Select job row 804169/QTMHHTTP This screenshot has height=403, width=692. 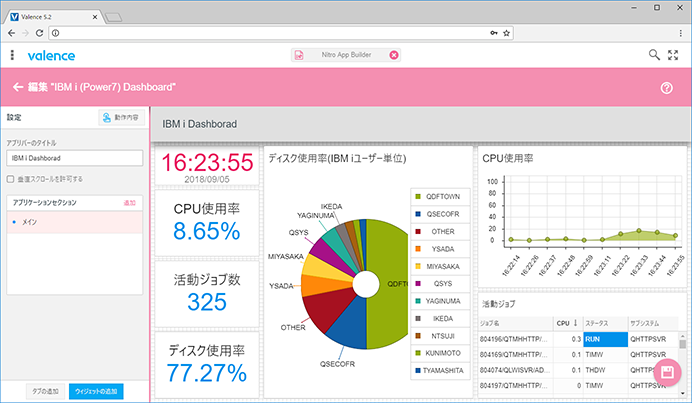[578, 355]
